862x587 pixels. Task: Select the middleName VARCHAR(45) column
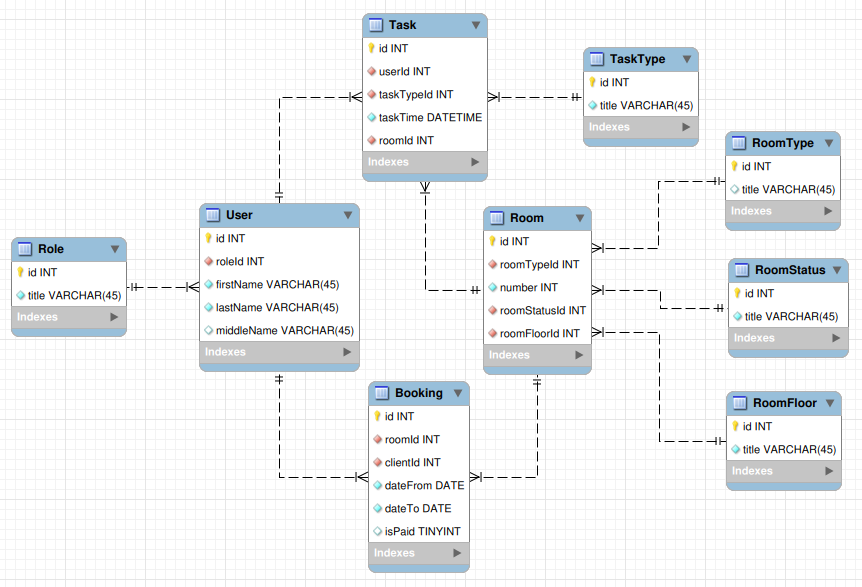click(x=284, y=330)
